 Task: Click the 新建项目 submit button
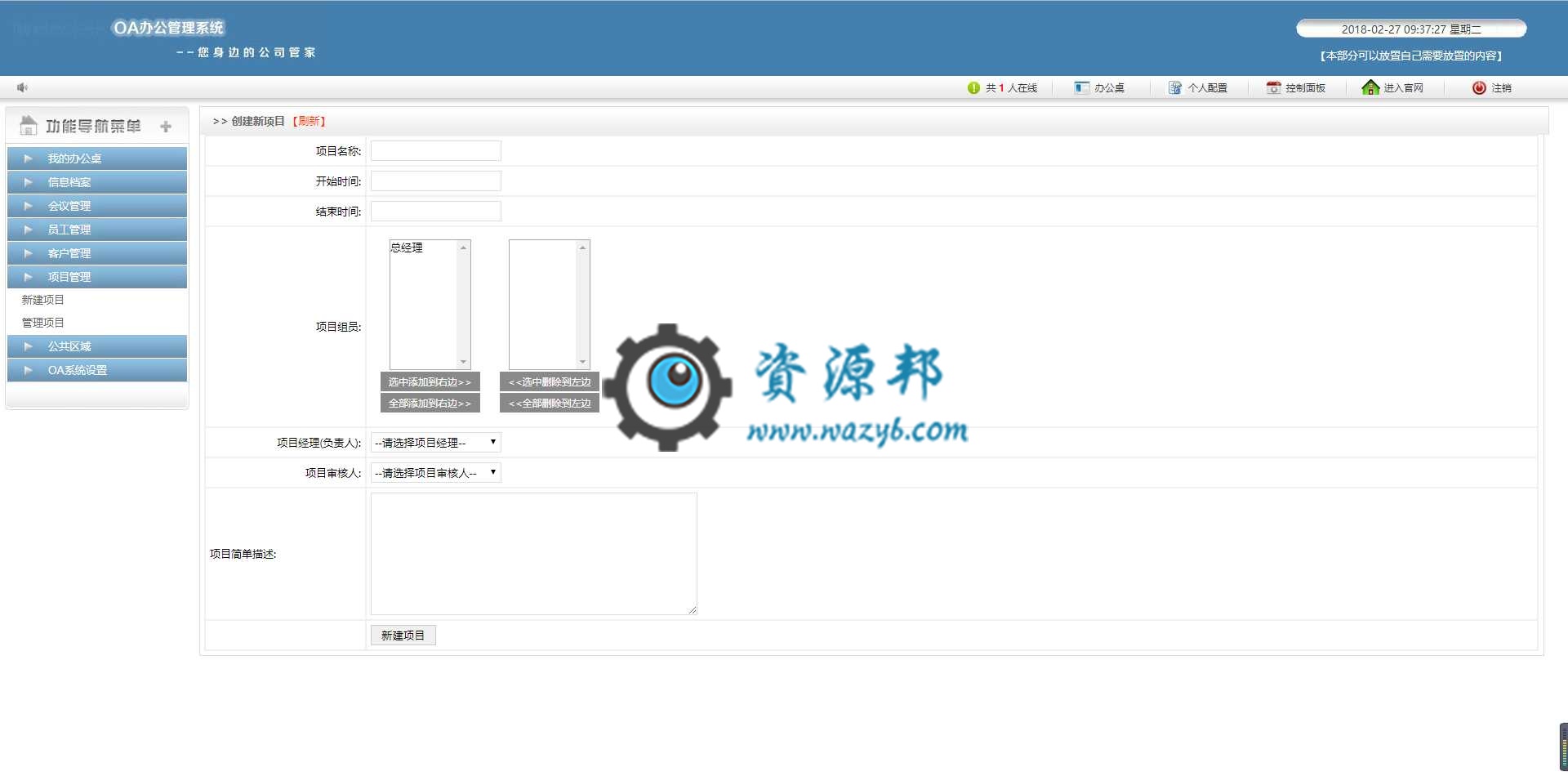pyautogui.click(x=403, y=636)
